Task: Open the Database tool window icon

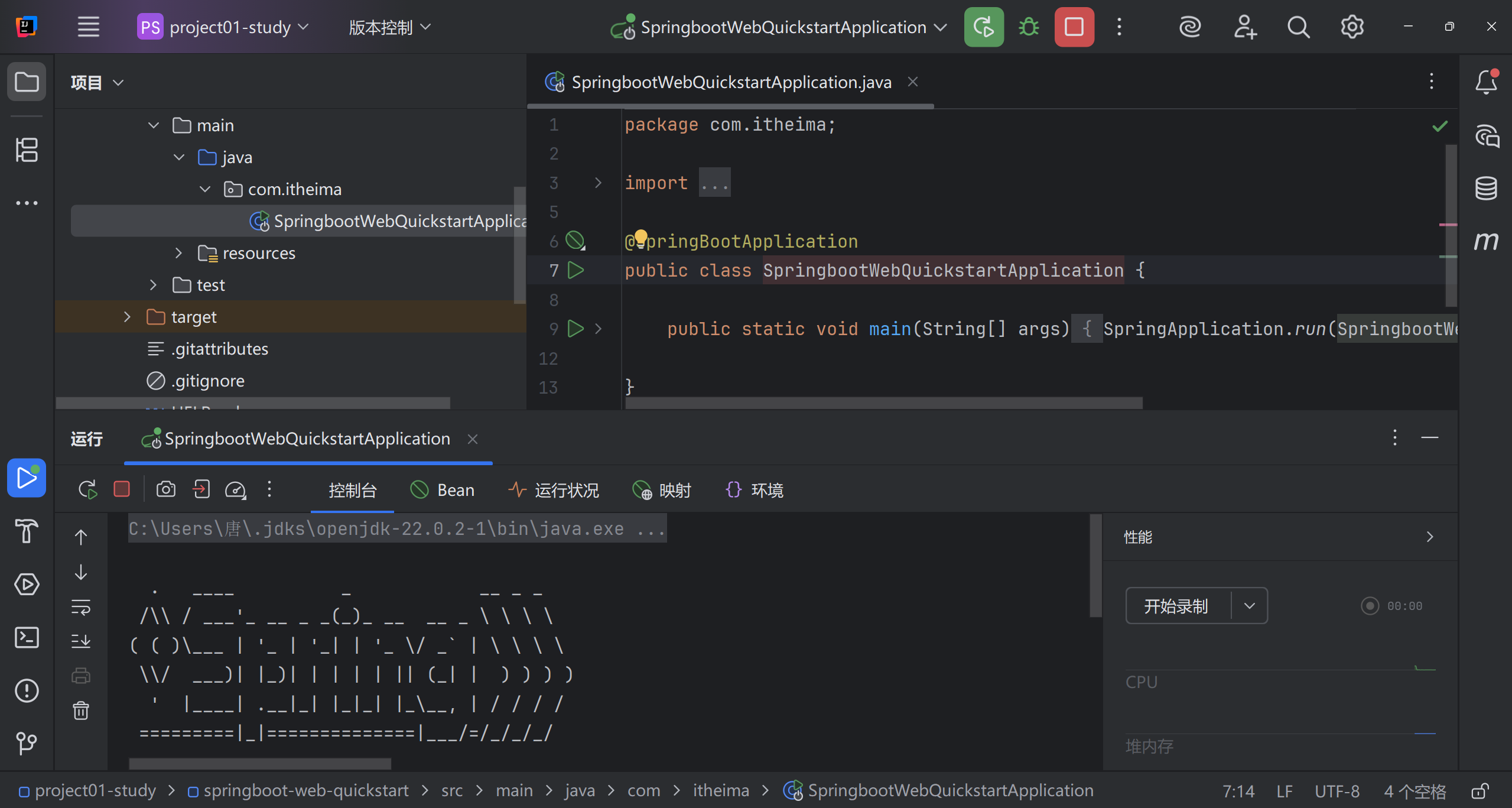Action: point(1486,189)
